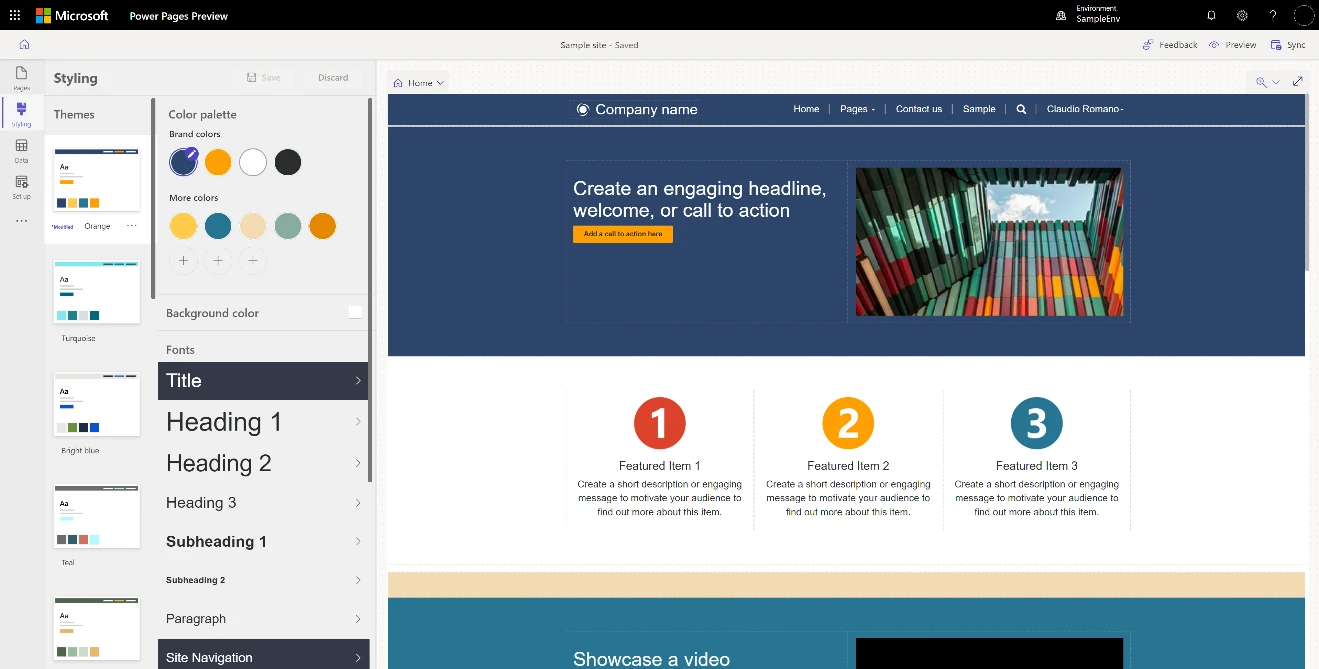Select the Styling sidebar icon
1319x669 pixels.
click(x=21, y=113)
